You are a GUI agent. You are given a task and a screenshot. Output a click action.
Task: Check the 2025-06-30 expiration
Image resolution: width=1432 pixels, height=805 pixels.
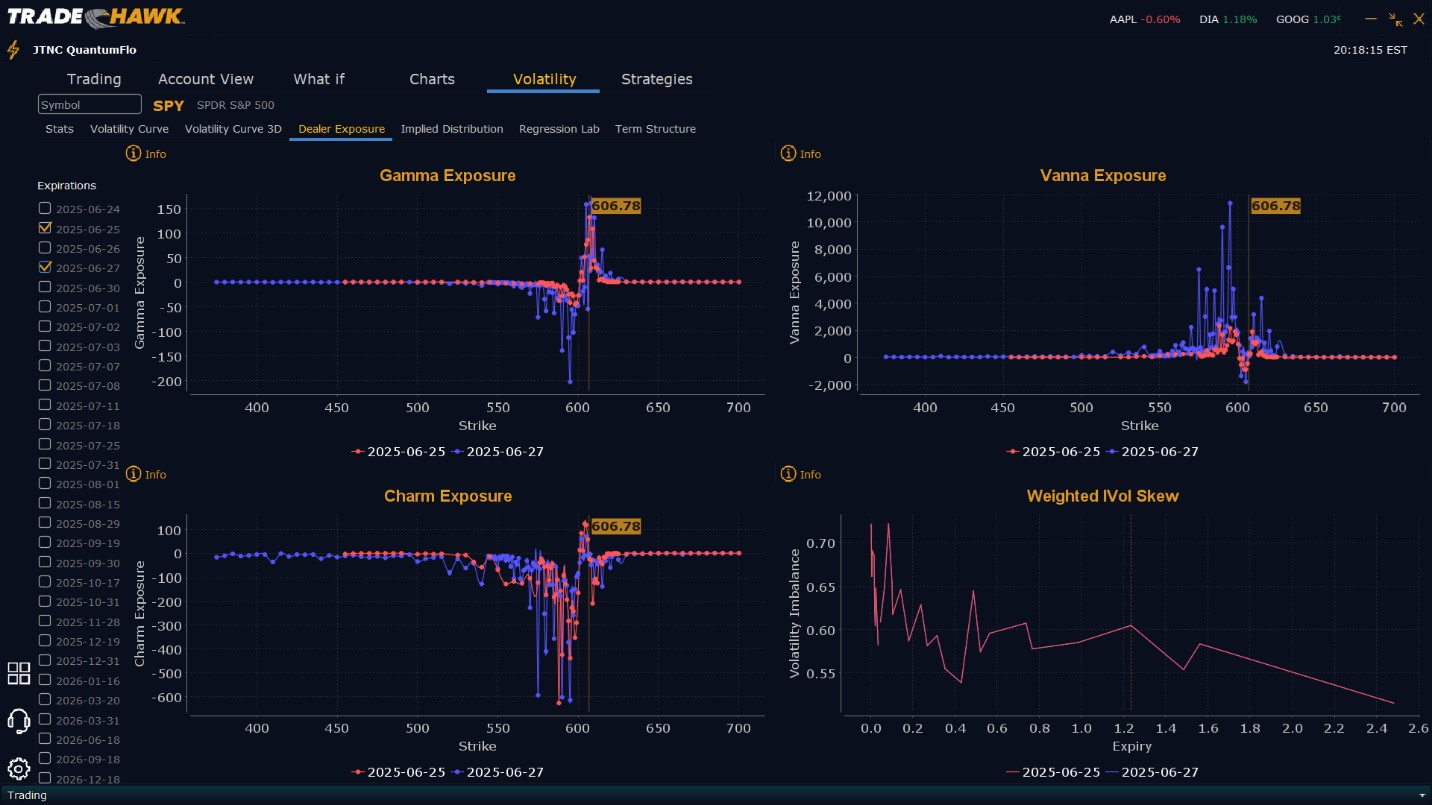44,287
